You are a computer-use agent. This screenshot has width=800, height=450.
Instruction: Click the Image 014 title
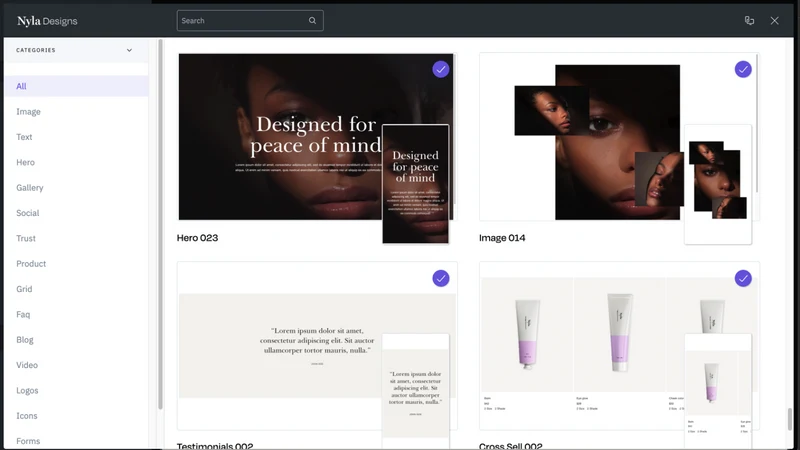pos(502,238)
